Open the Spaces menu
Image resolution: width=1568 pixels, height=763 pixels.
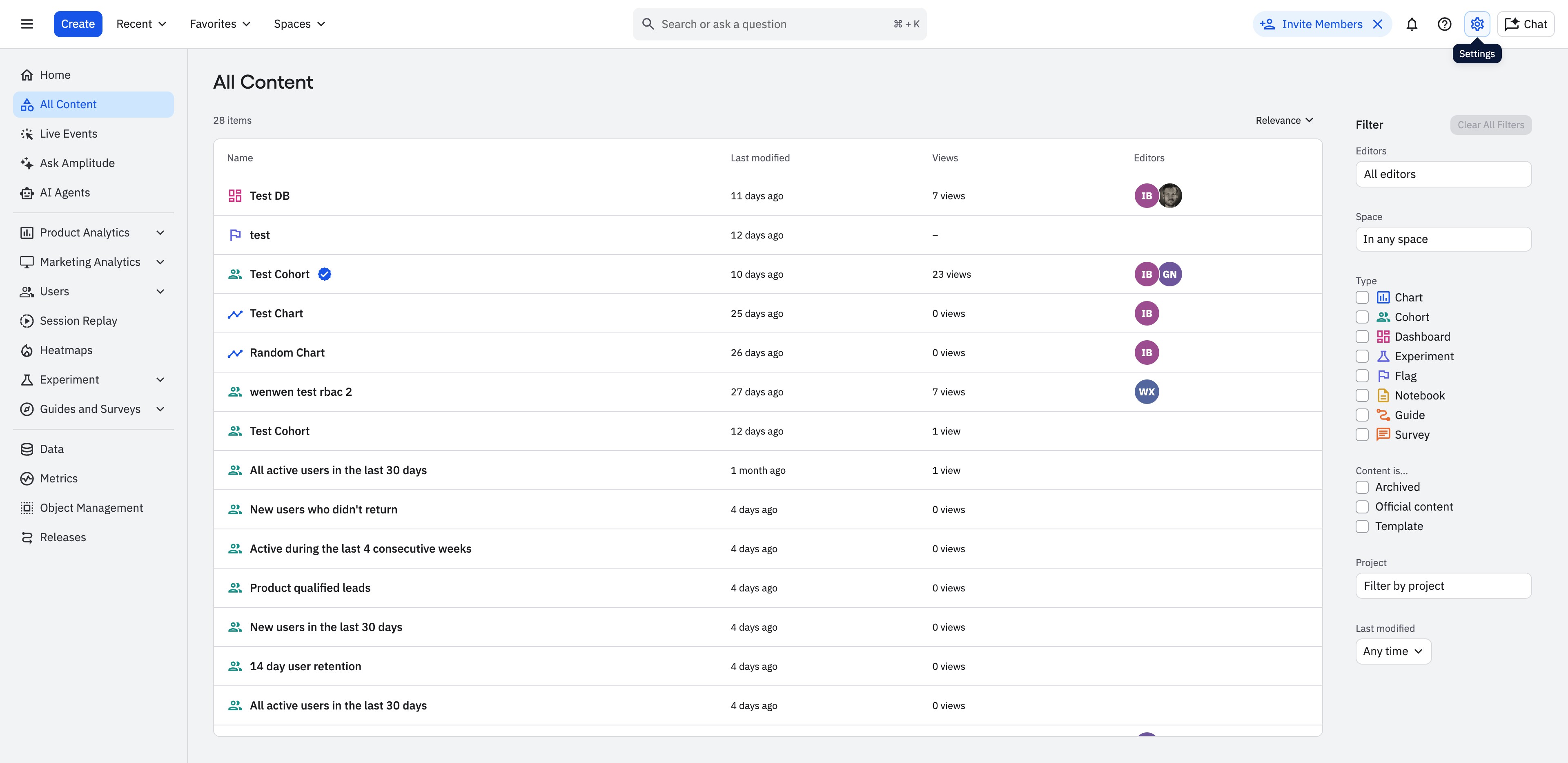pyautogui.click(x=299, y=24)
